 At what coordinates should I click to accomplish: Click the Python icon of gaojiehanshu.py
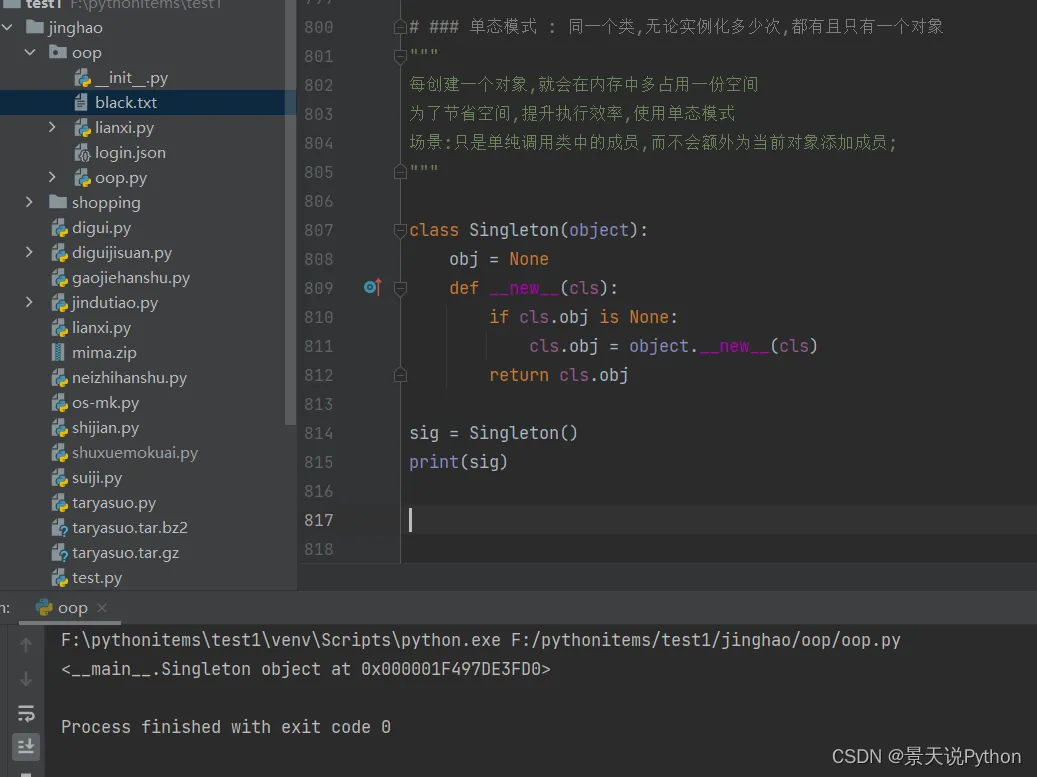[59, 278]
